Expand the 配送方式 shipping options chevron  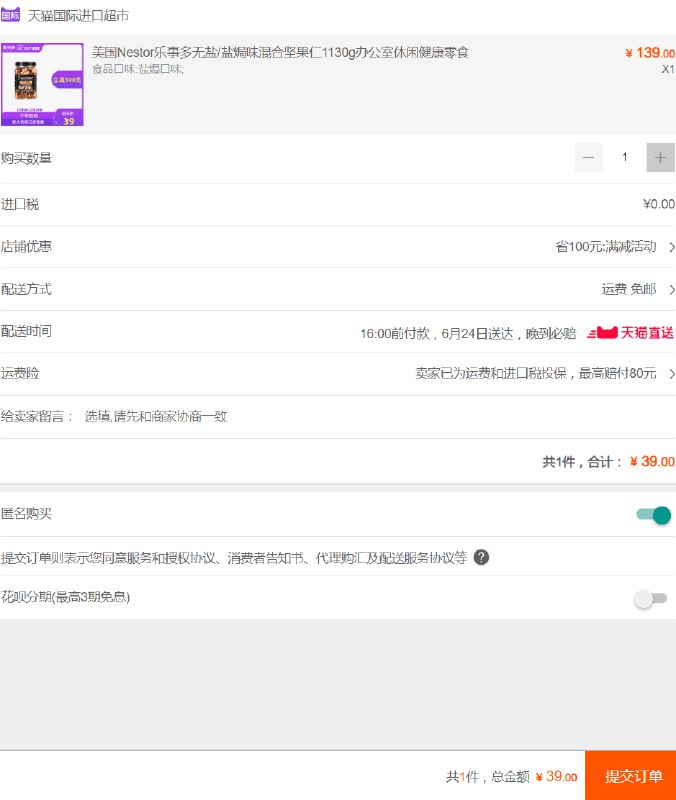coord(671,290)
